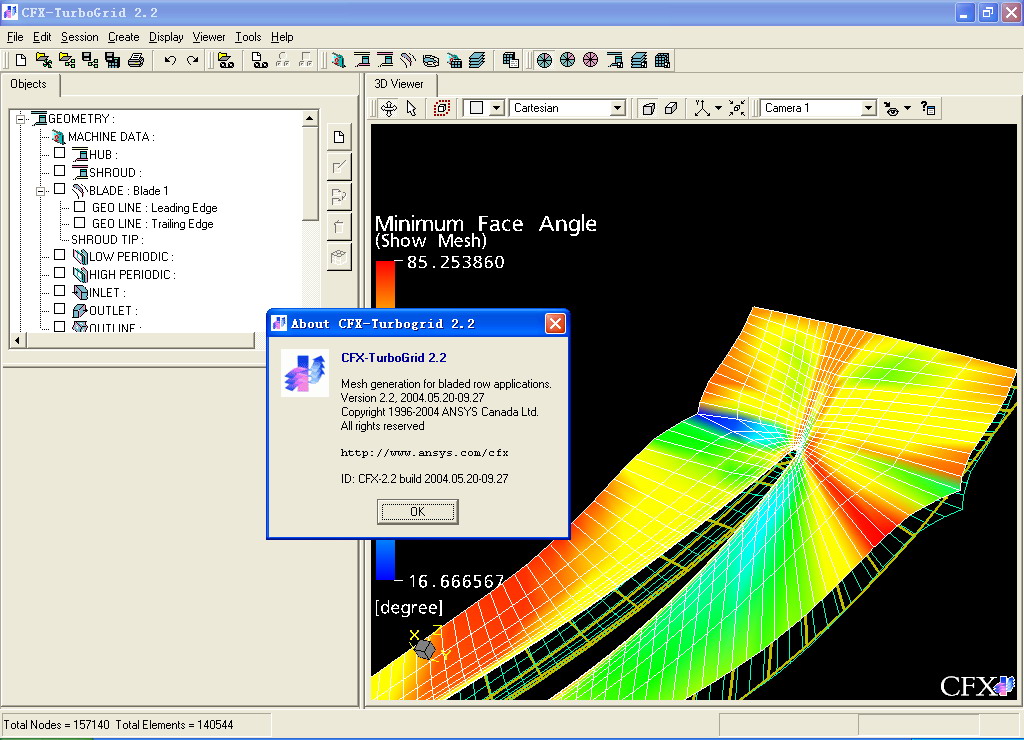Open the Viewer menu
Screen dimensions: 1024x740
click(x=209, y=37)
